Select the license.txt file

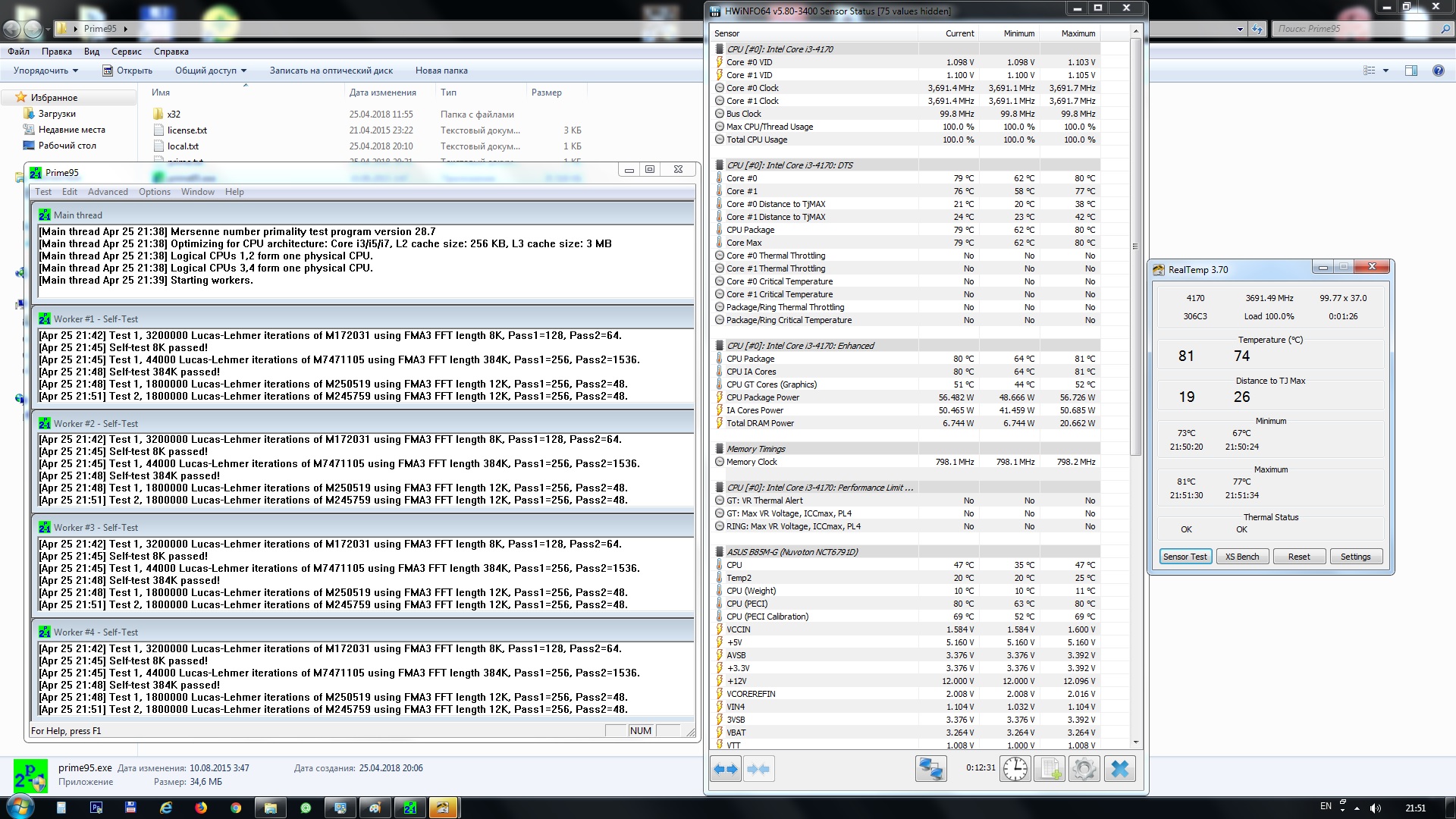[x=187, y=130]
